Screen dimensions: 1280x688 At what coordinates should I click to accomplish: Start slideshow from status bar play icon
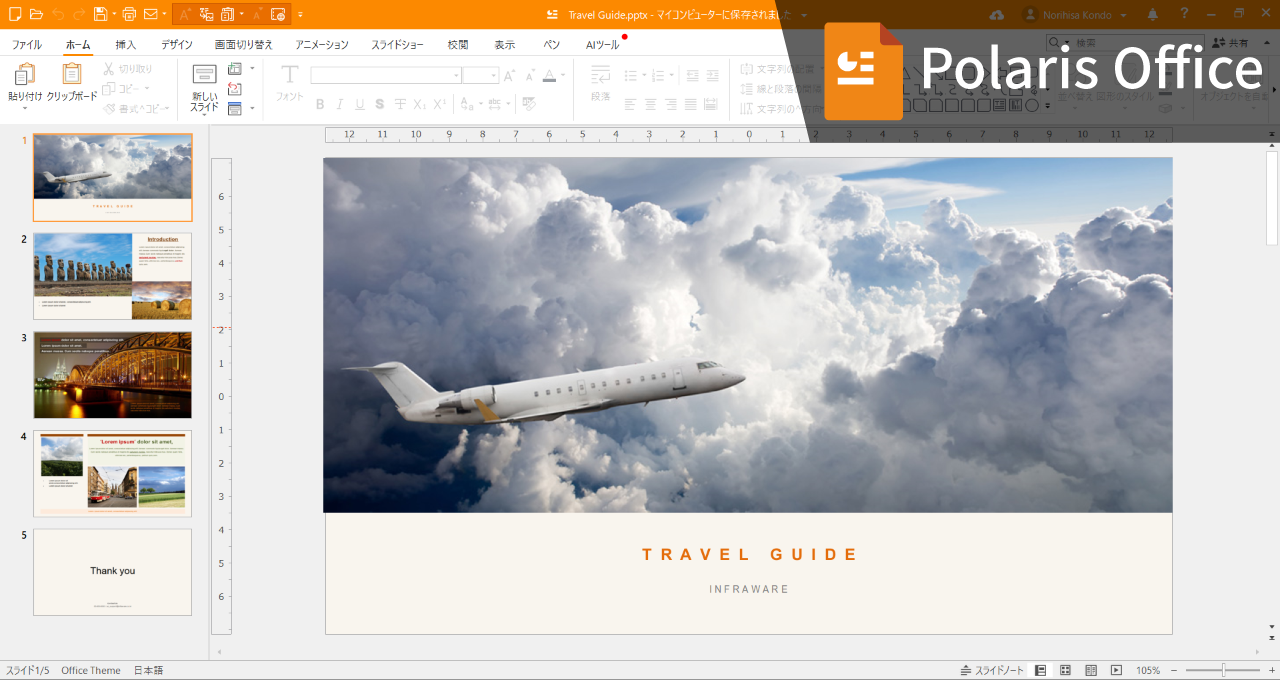point(1116,670)
